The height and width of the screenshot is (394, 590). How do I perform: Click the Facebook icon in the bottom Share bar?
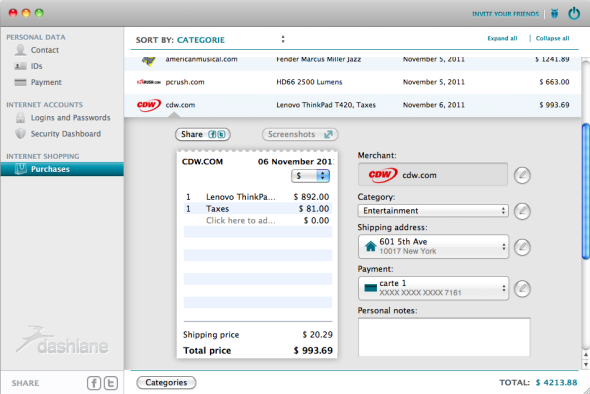pos(94,383)
